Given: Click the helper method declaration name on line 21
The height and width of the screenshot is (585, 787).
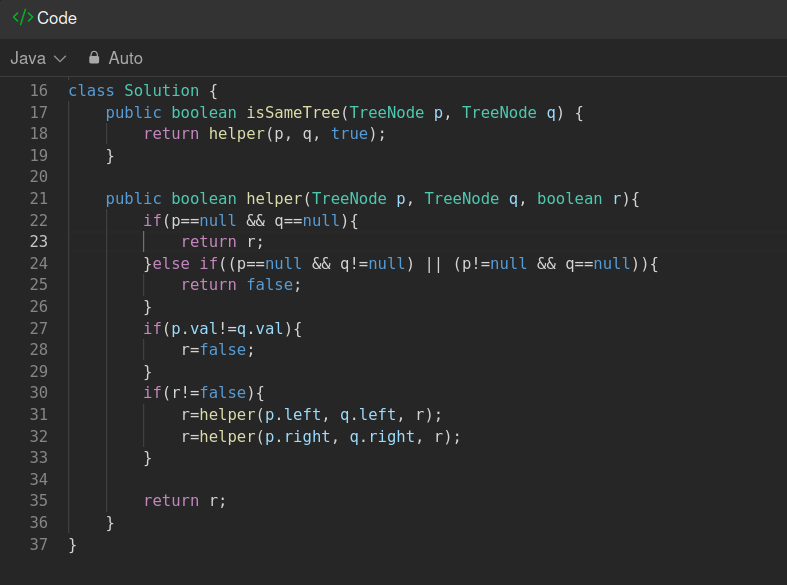Looking at the screenshot, I should click(274, 199).
